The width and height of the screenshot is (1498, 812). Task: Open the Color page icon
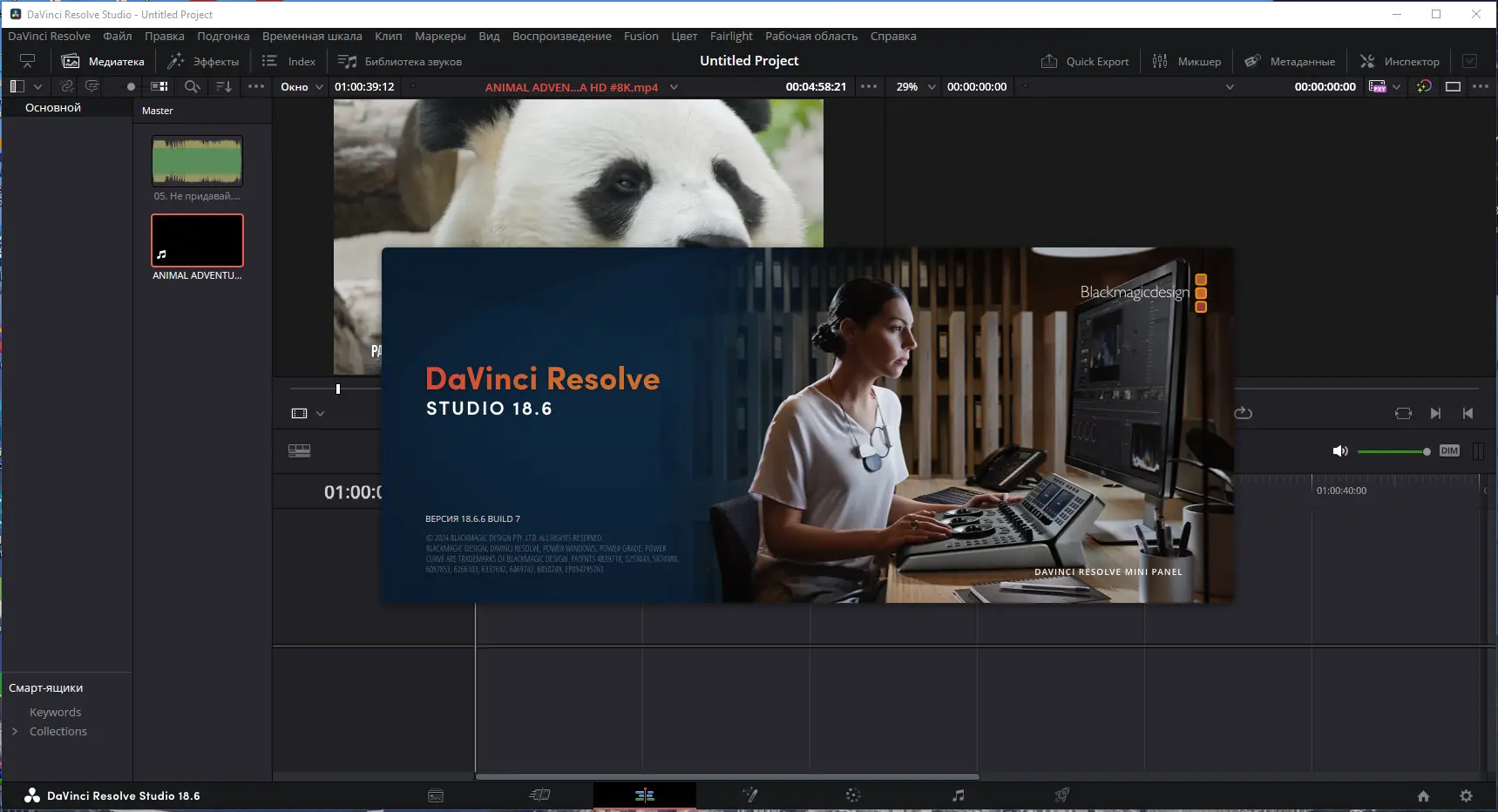point(853,795)
